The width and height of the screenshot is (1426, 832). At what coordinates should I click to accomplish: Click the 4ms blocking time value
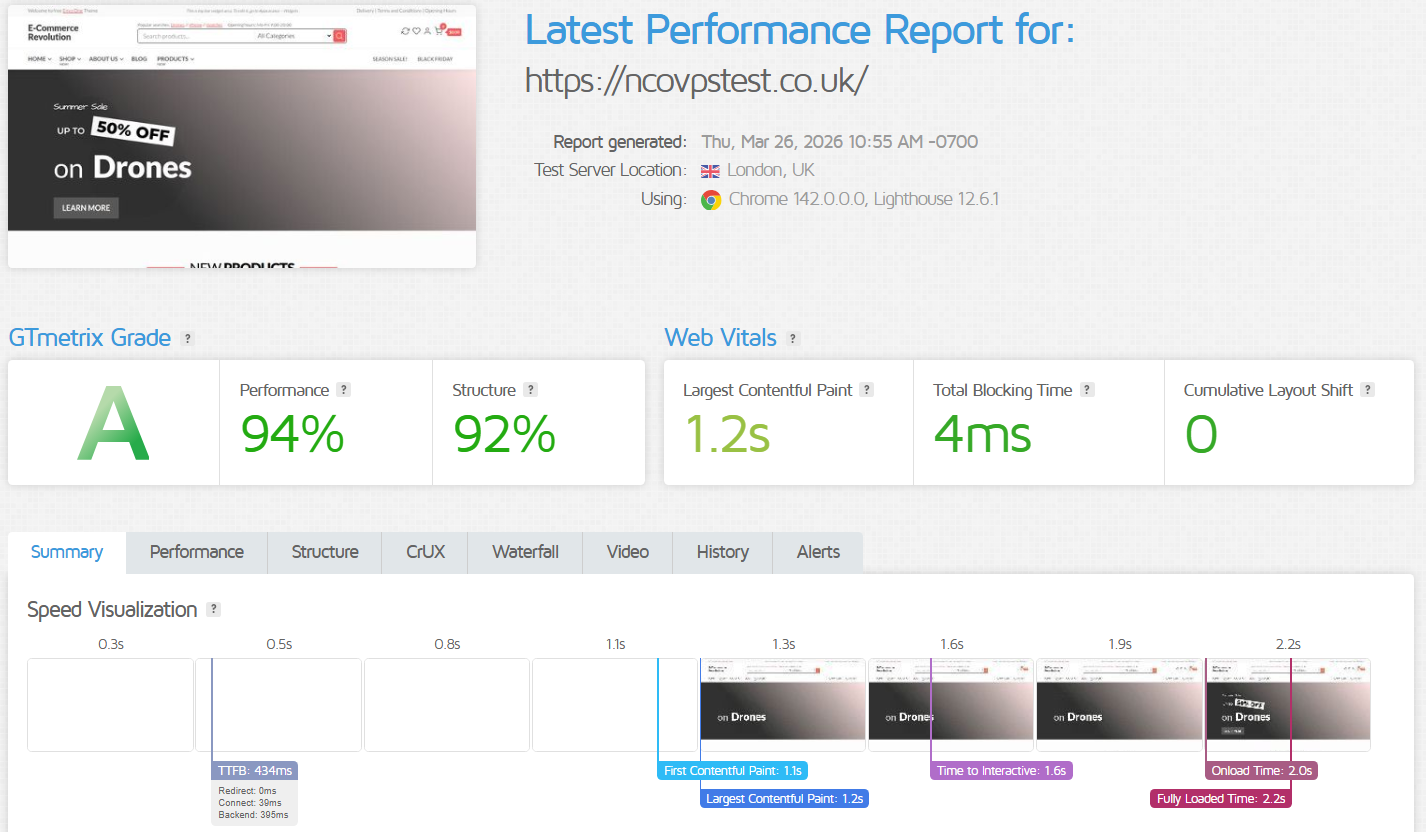coord(982,435)
